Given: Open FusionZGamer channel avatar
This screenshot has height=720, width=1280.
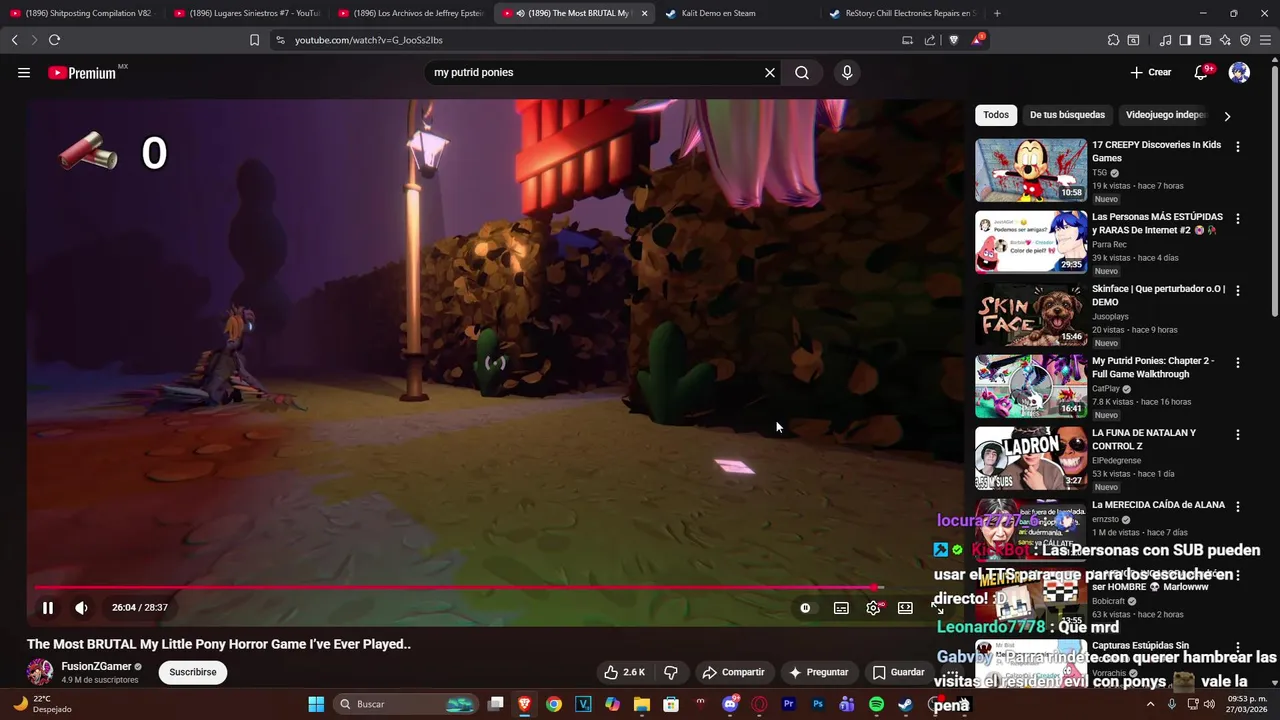Looking at the screenshot, I should pos(40,672).
